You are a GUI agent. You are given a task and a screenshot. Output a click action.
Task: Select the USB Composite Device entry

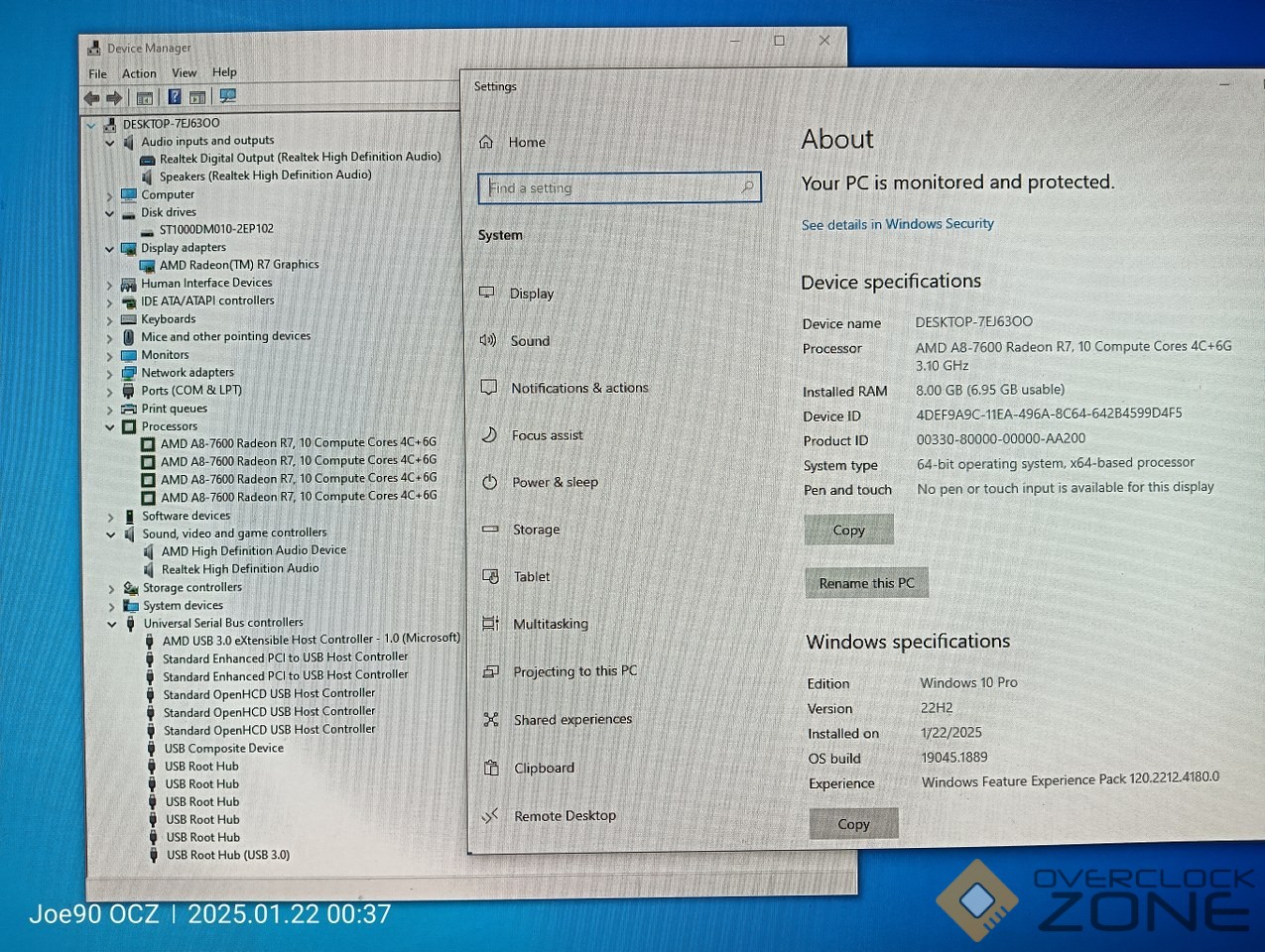(x=214, y=749)
